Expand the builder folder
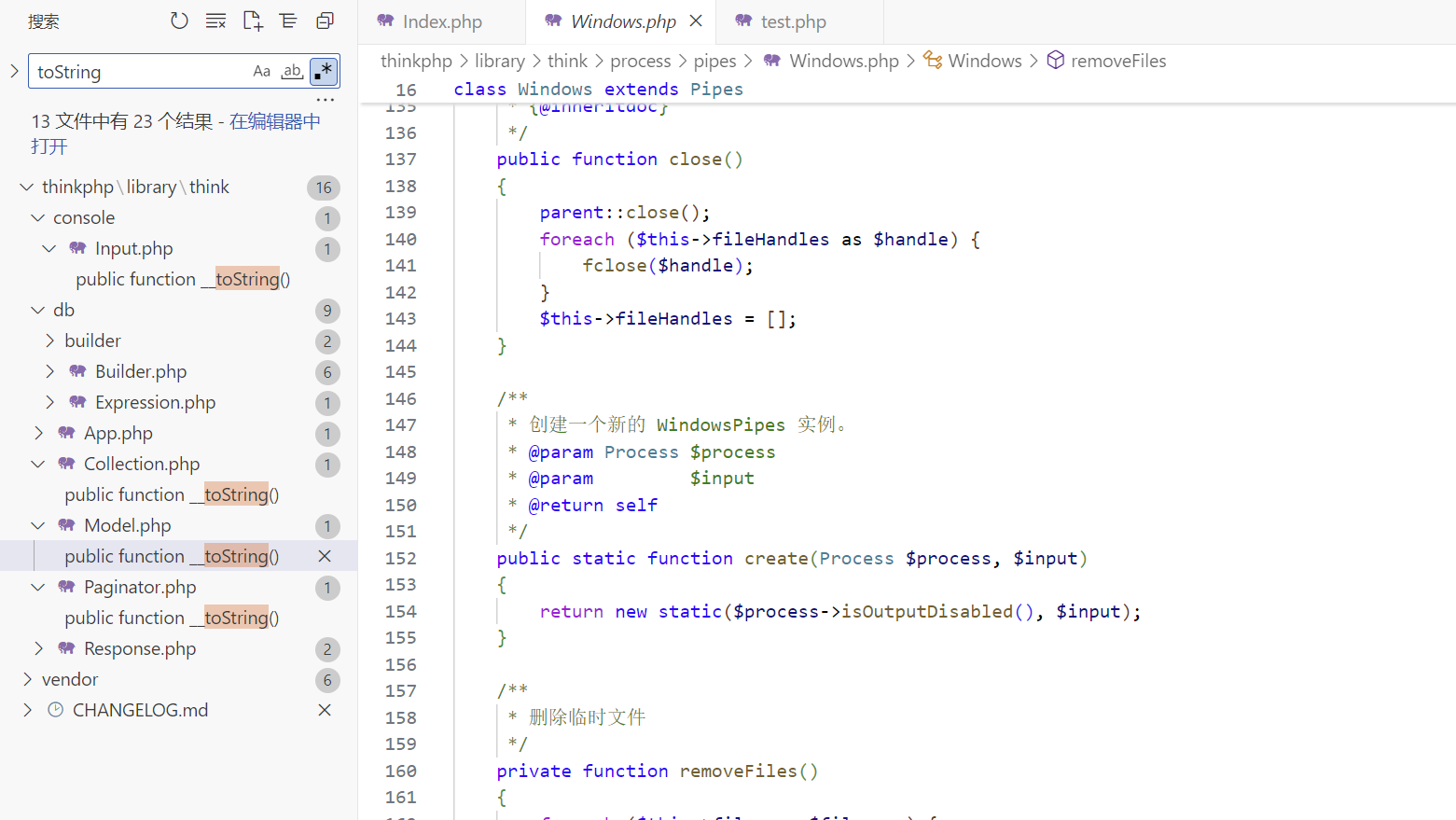The image size is (1456, 820). pyautogui.click(x=49, y=341)
